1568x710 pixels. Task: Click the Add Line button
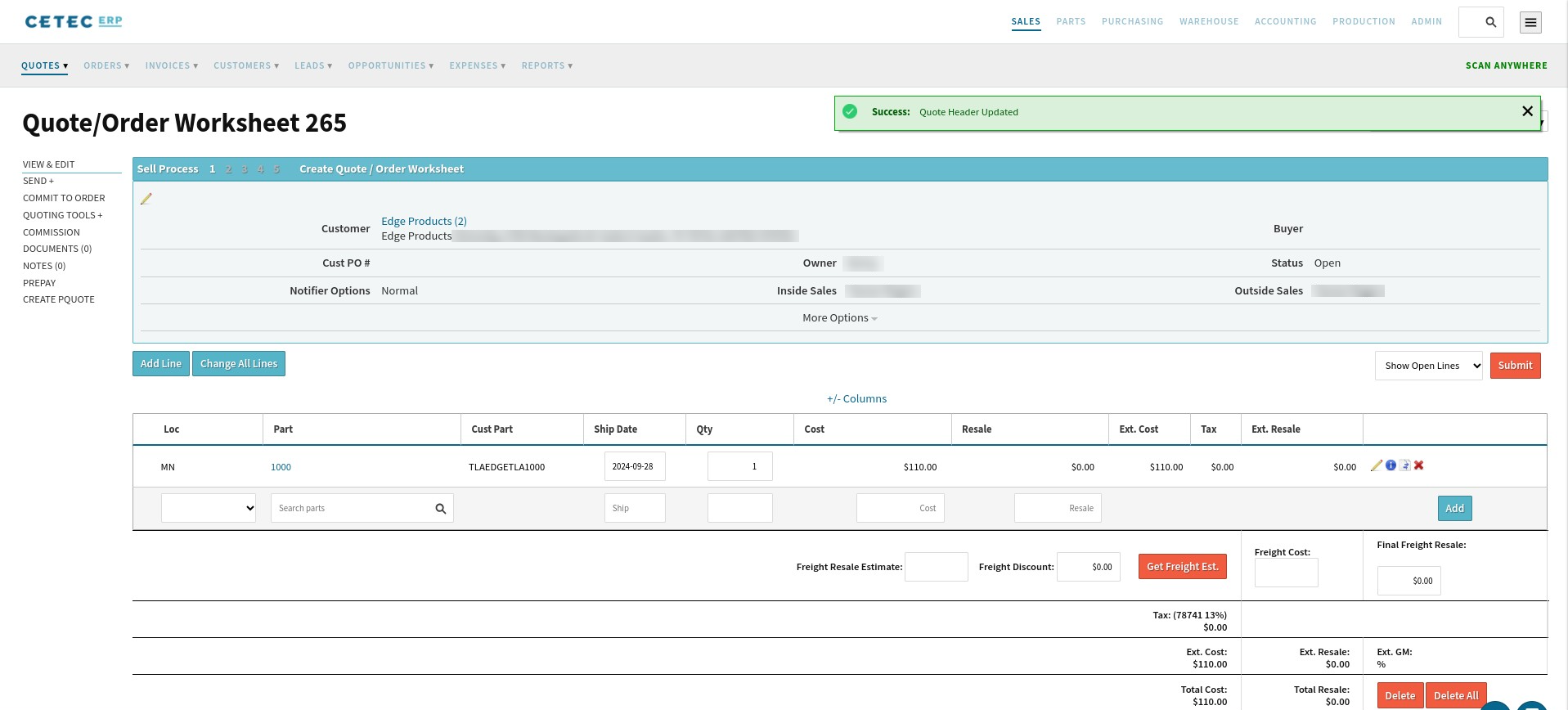[161, 364]
